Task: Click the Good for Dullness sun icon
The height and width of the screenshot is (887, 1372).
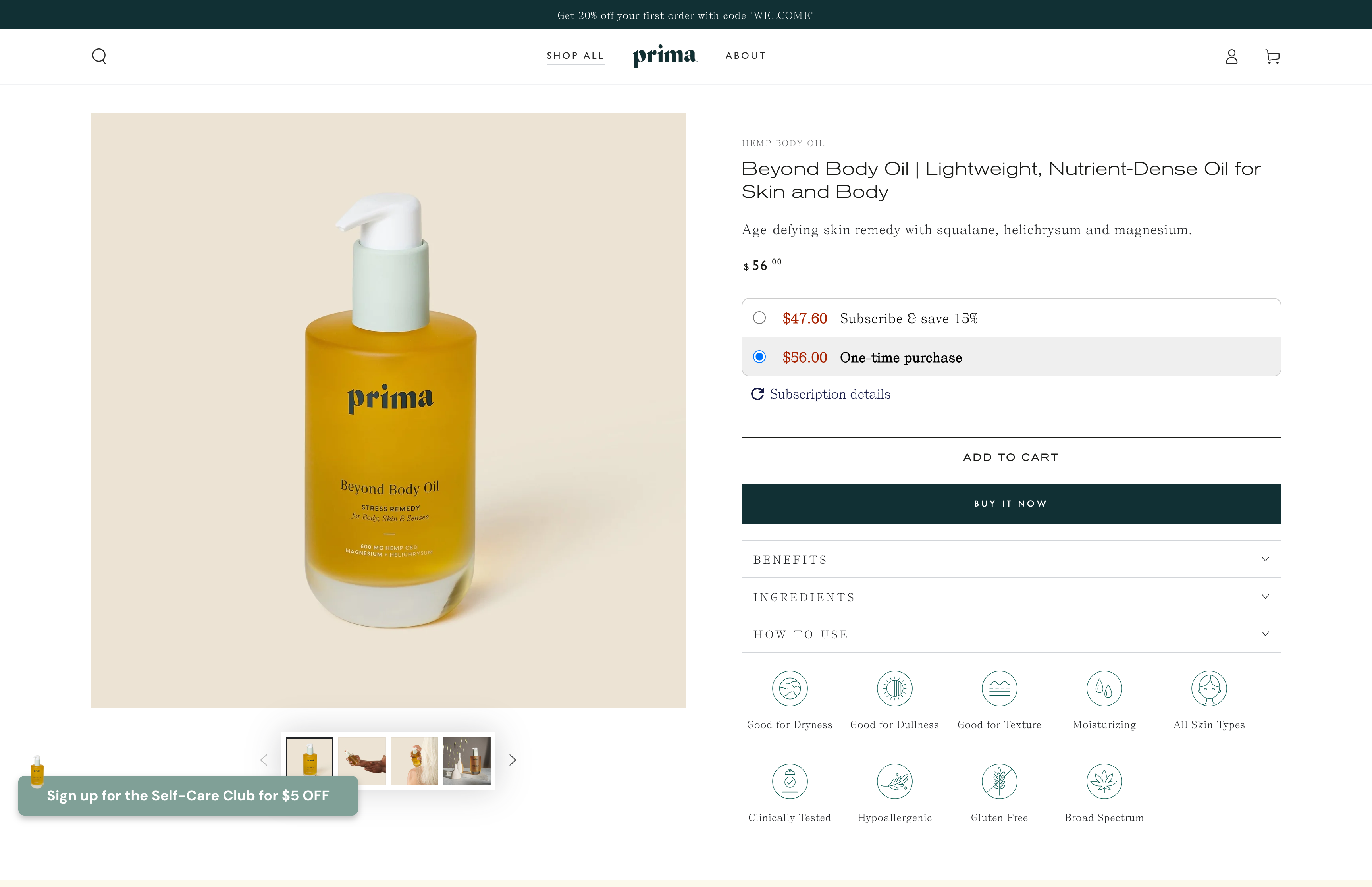Action: pos(894,688)
